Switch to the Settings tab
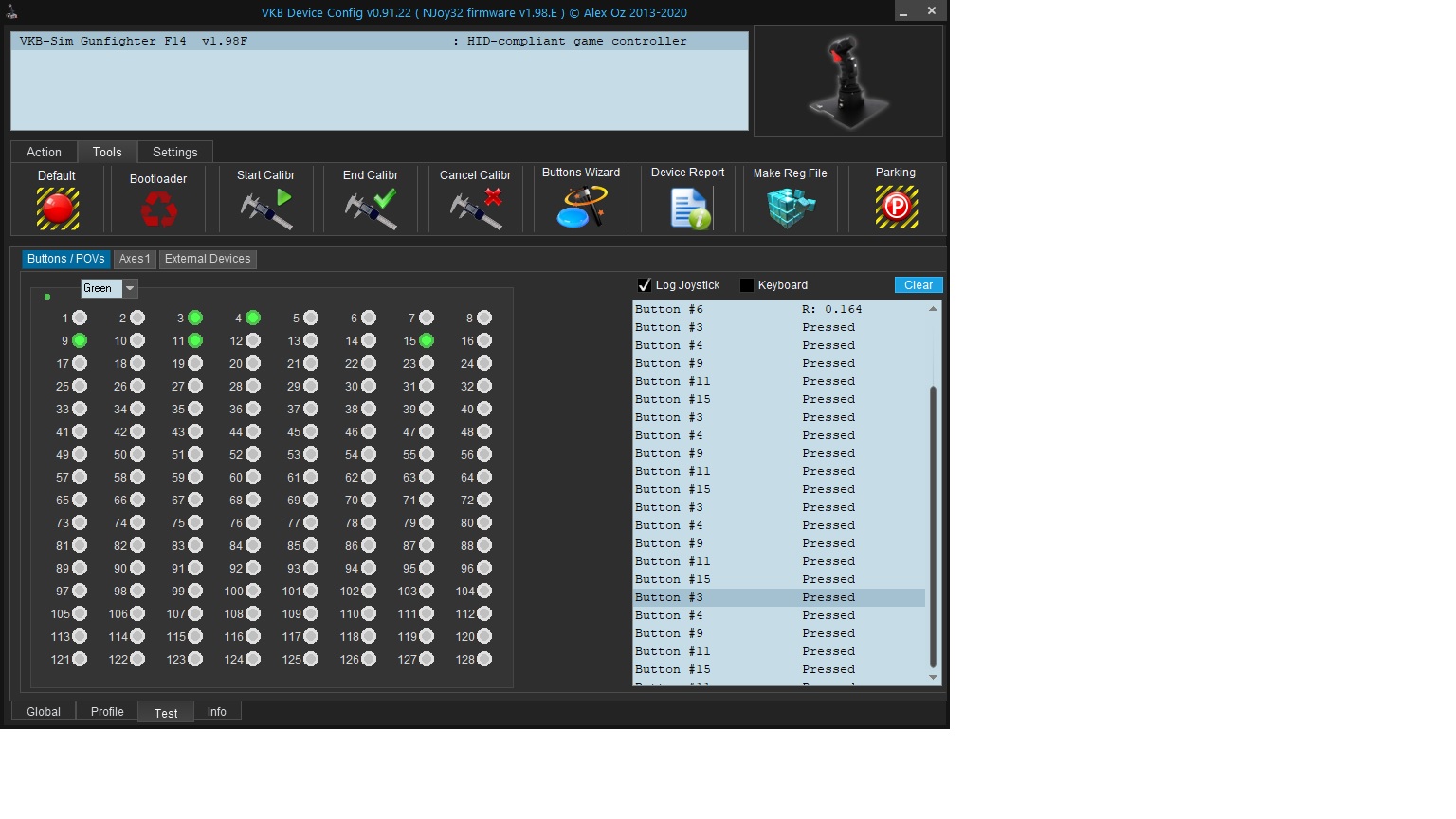 pos(175,152)
